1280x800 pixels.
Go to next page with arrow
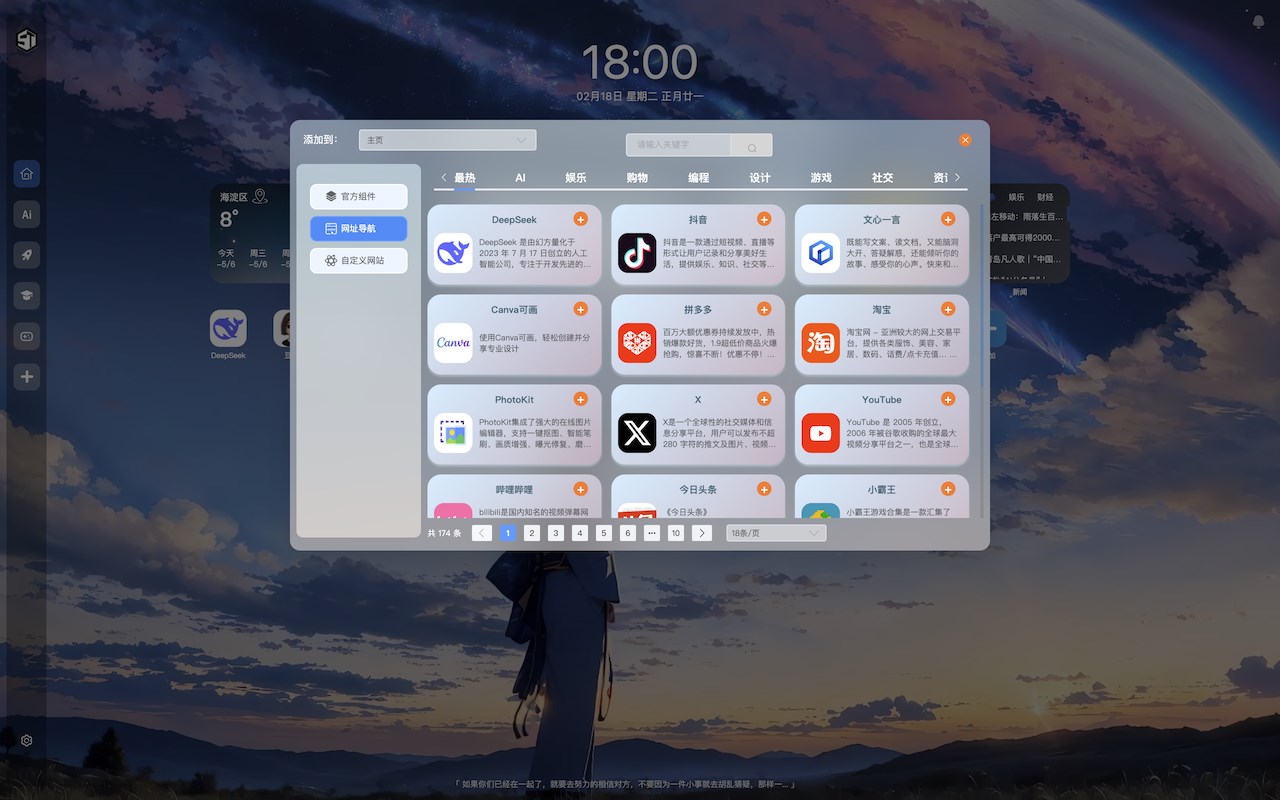(702, 533)
